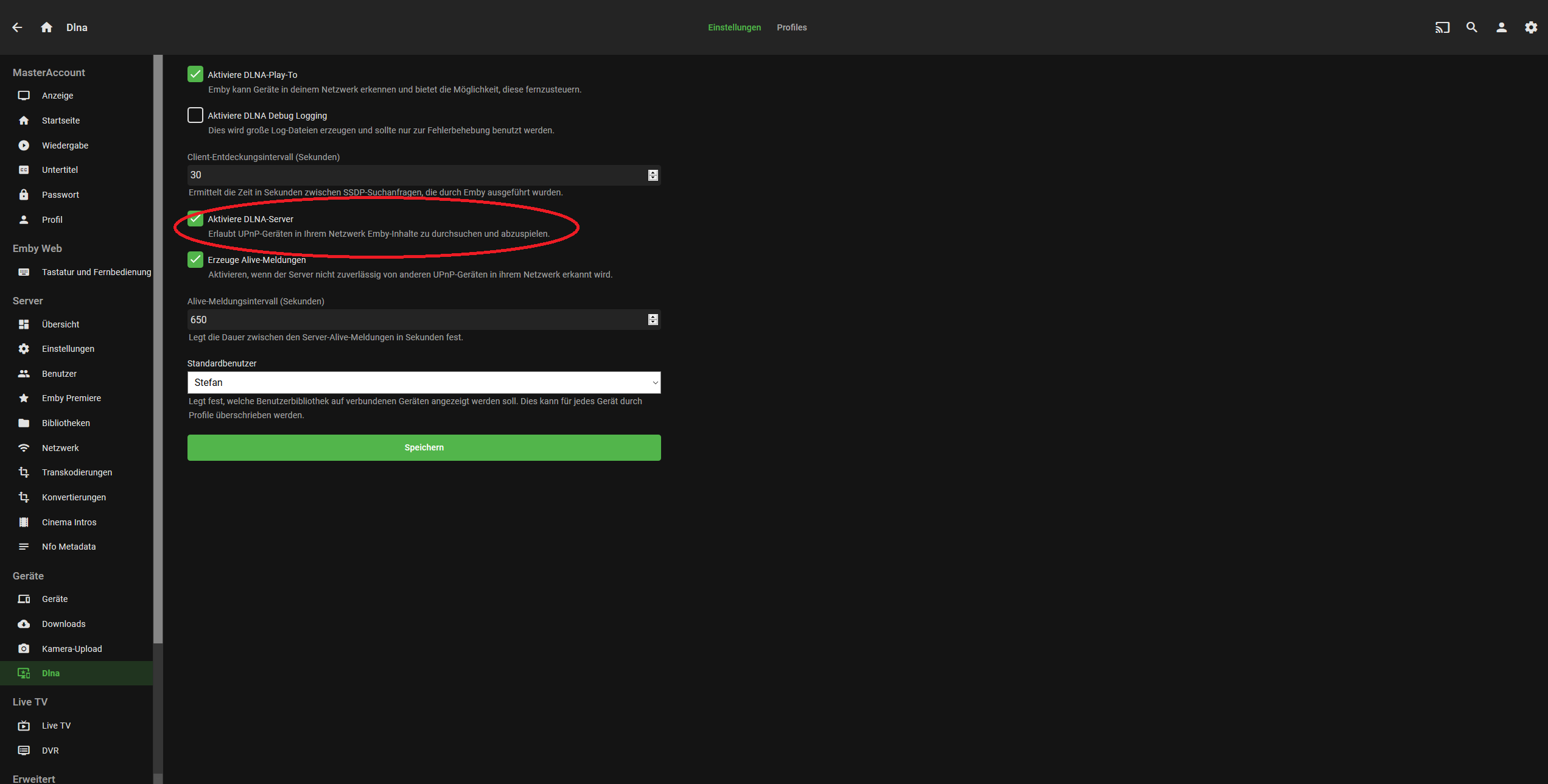
Task: Click the Untertitel captions icon
Action: tap(24, 170)
